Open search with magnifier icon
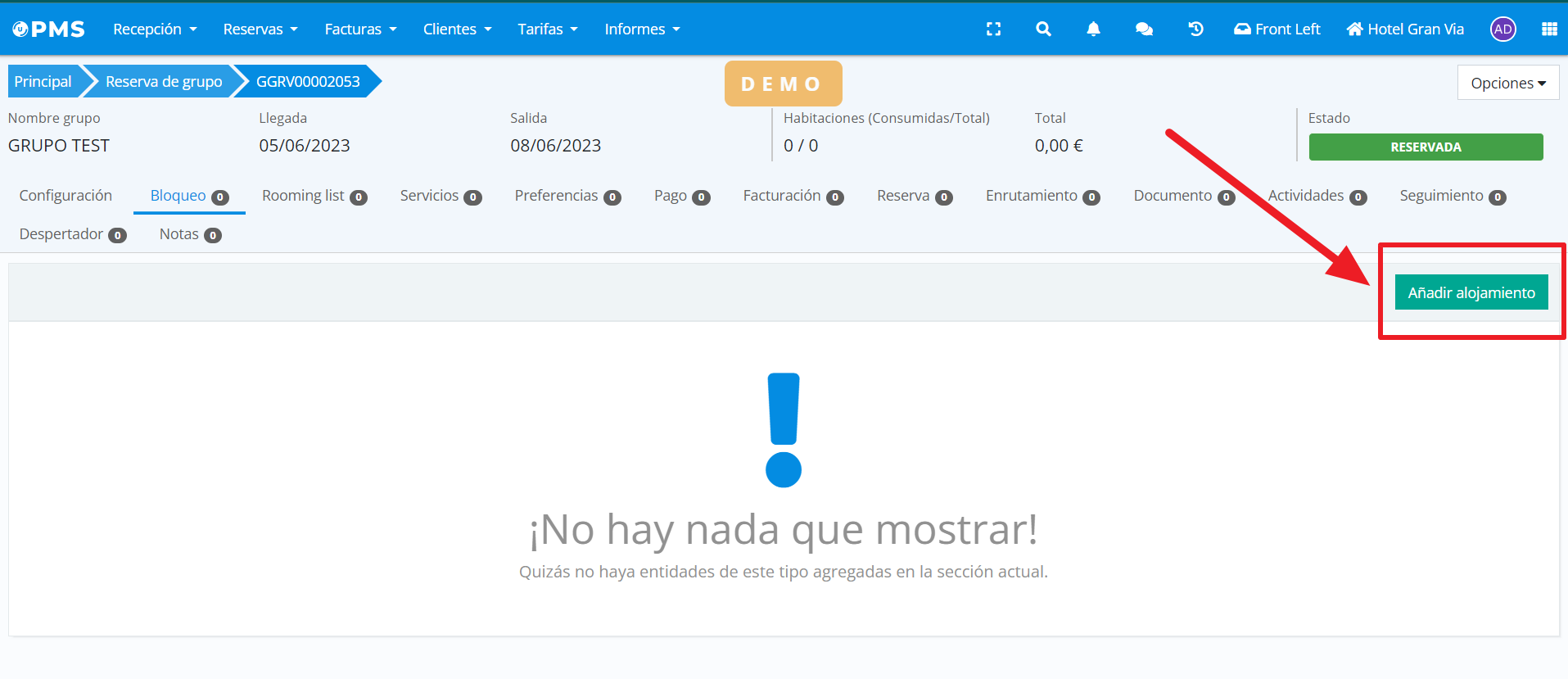The height and width of the screenshot is (679, 1568). [x=1043, y=29]
